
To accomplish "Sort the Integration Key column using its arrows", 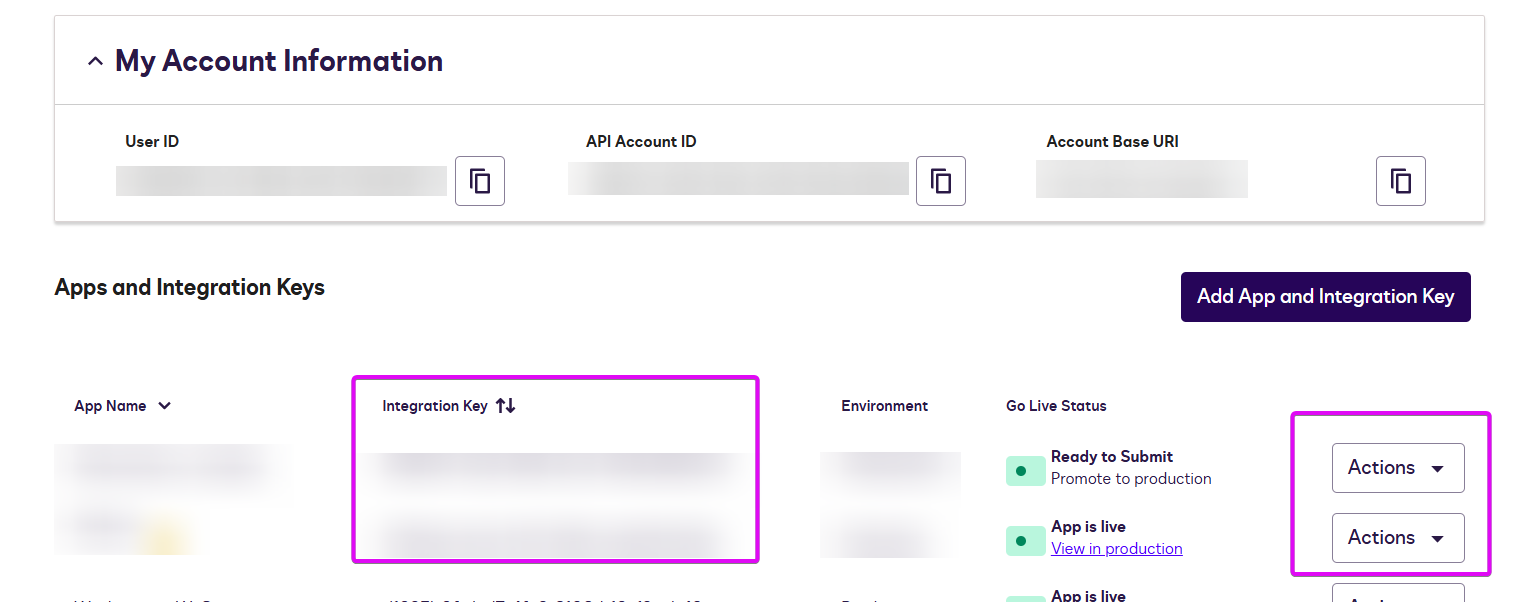I will [505, 405].
